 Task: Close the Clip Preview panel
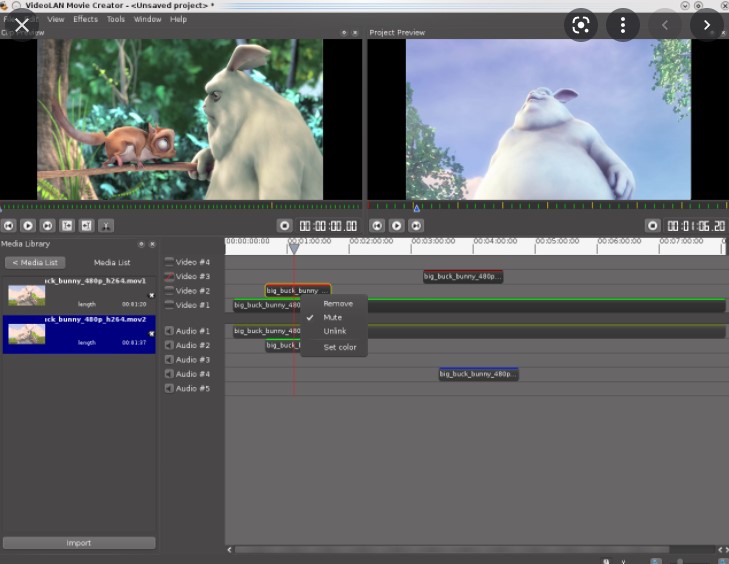pyautogui.click(x=355, y=33)
